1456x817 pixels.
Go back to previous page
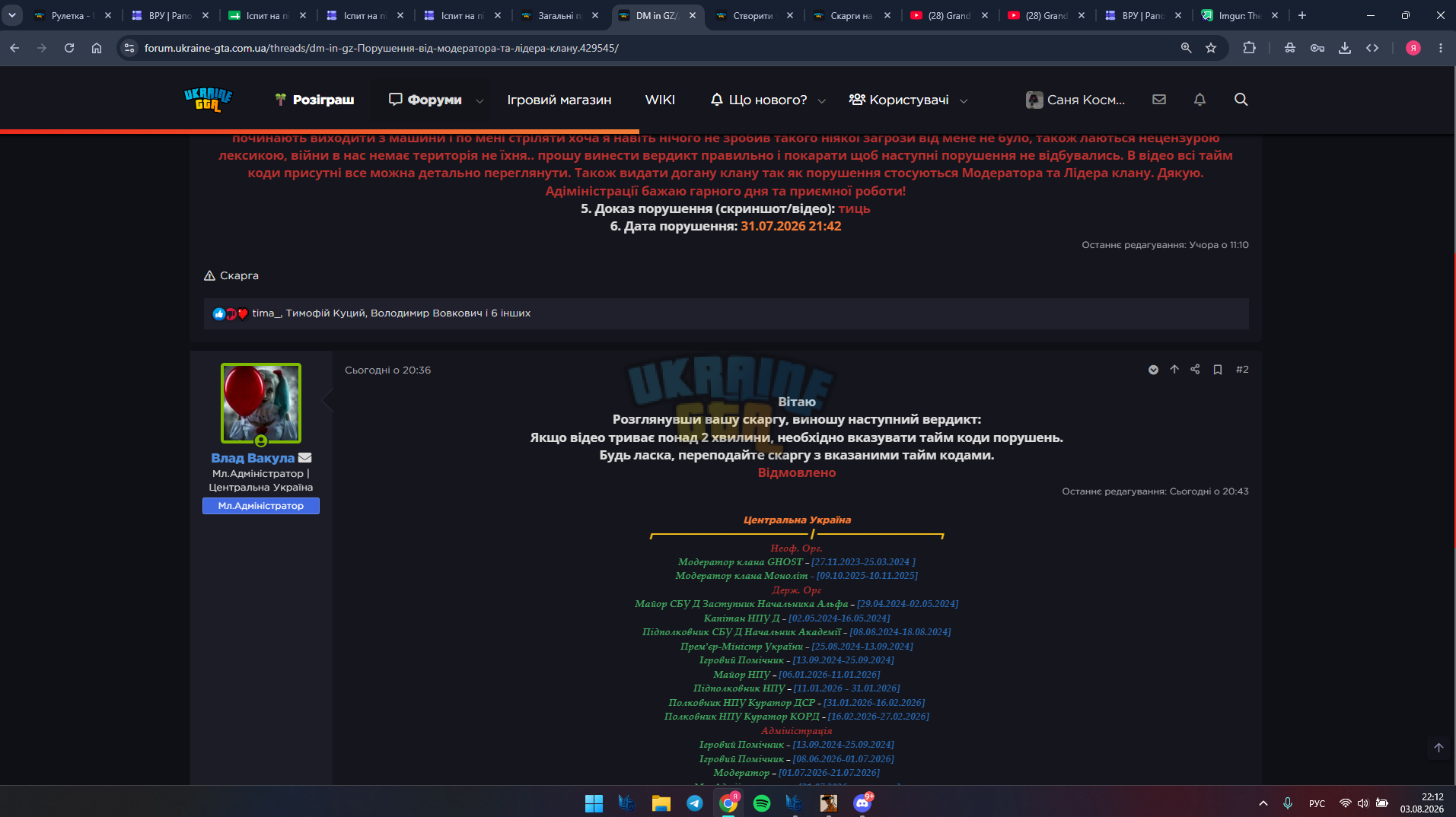(14, 48)
